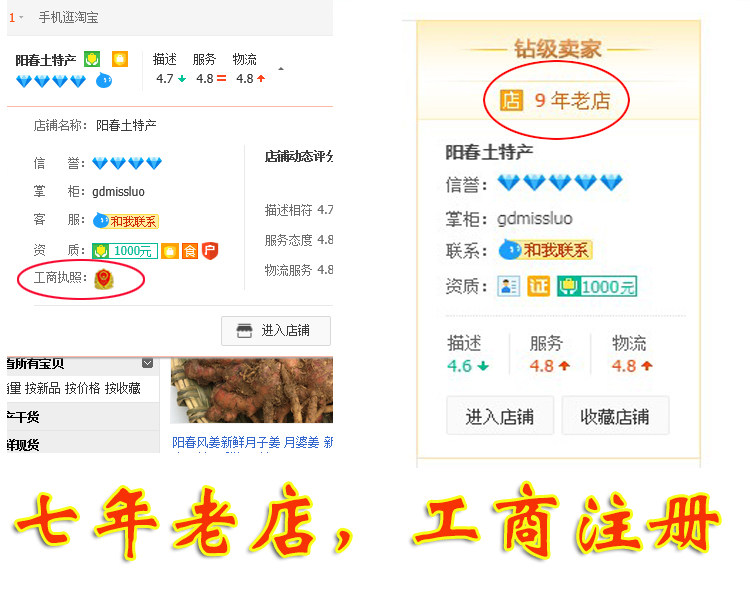Image resolution: width=750 pixels, height=590 pixels.
Task: Click the identity card icon in right panel
Action: click(x=508, y=287)
